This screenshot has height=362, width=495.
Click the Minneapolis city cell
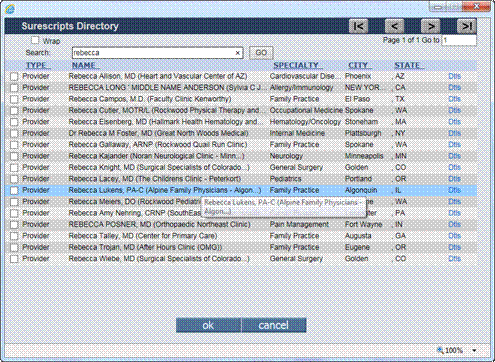point(364,156)
